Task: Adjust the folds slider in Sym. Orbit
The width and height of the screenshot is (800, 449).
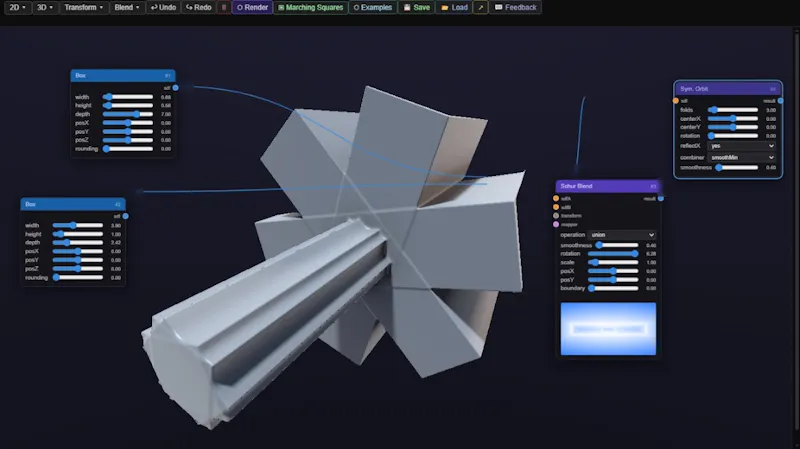Action: (733, 110)
